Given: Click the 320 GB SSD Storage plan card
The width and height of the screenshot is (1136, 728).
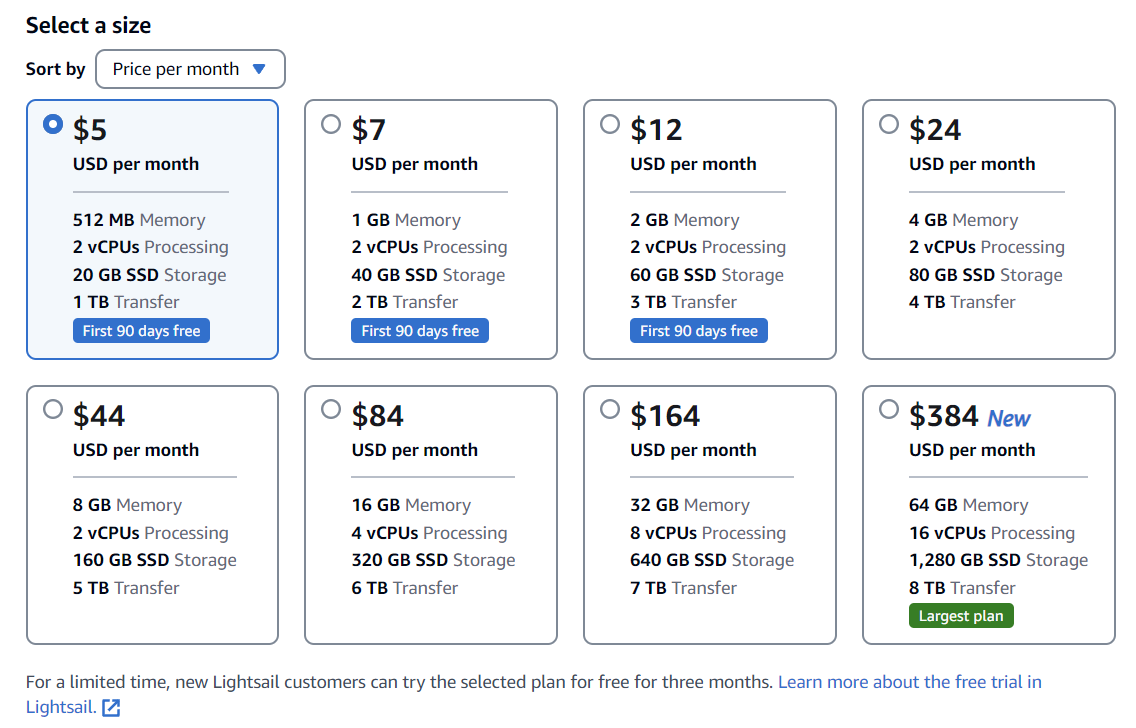Looking at the screenshot, I should click(430, 515).
